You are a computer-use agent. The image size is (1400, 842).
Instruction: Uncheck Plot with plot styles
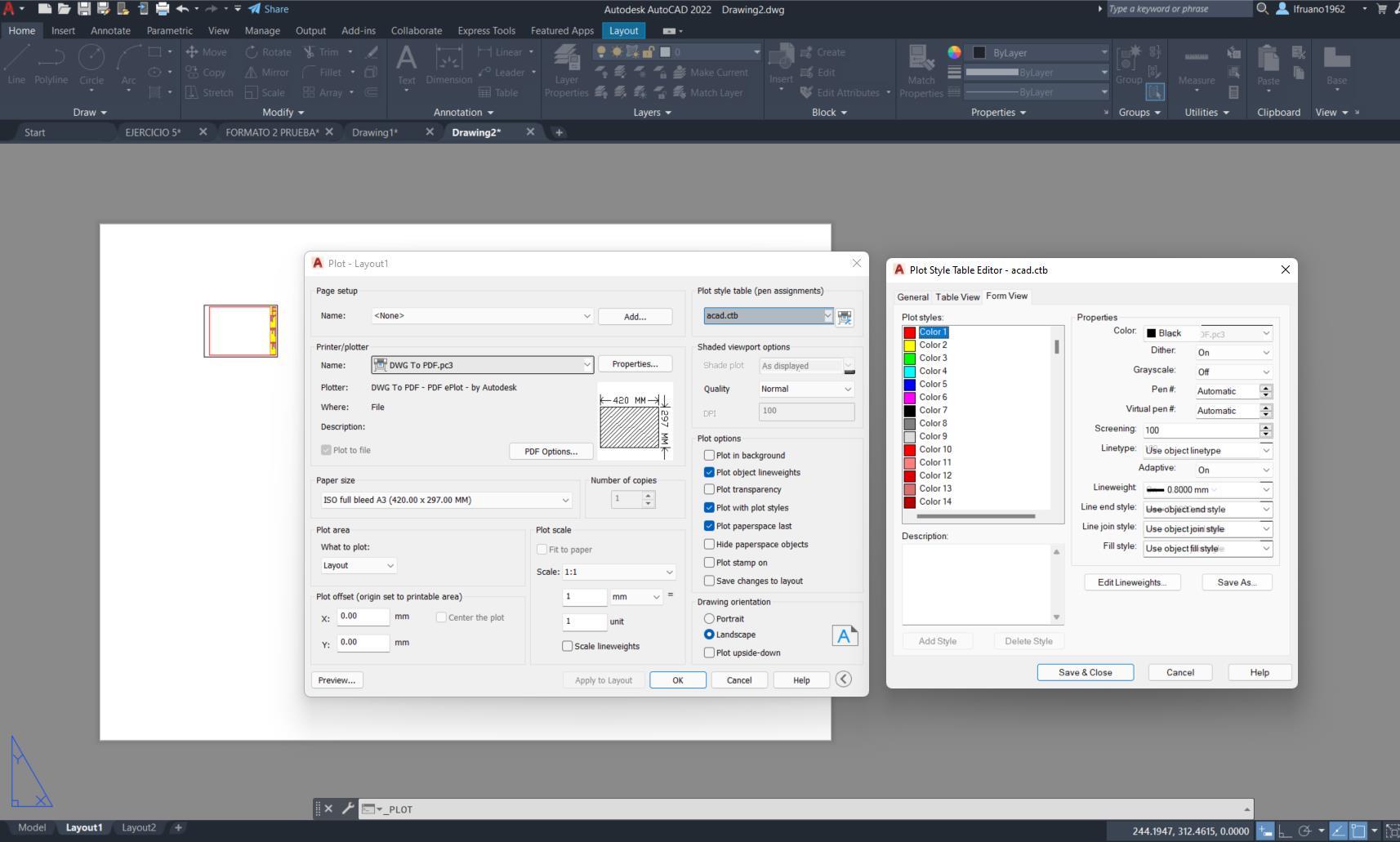point(709,508)
